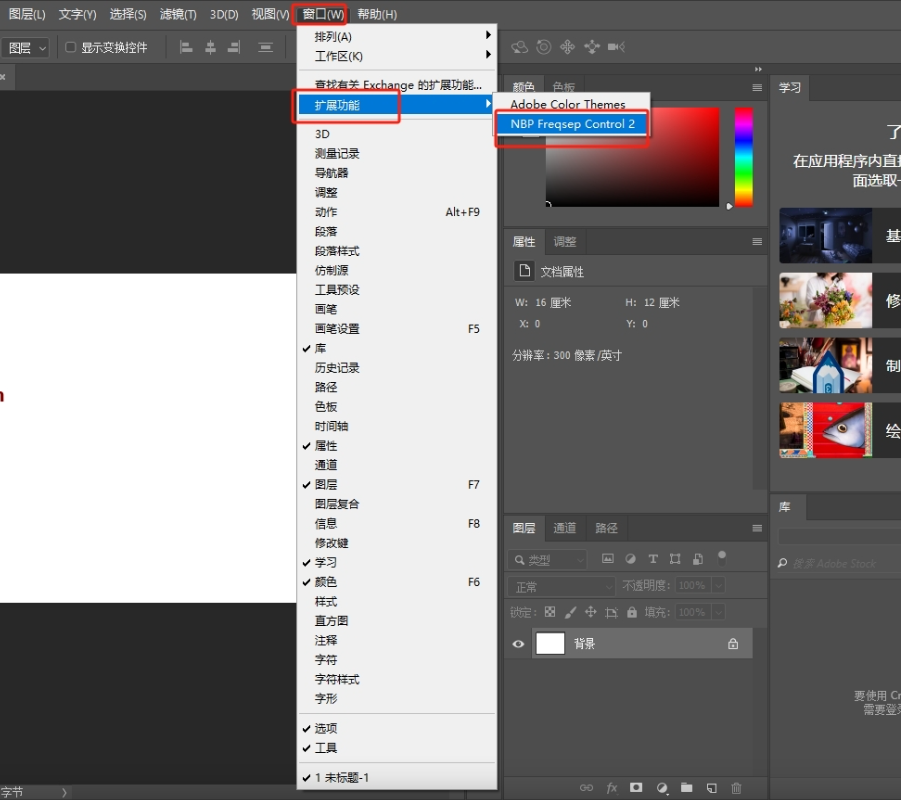This screenshot has height=800, width=901.
Task: Select the 3D orbit camera icon
Action: coord(519,47)
